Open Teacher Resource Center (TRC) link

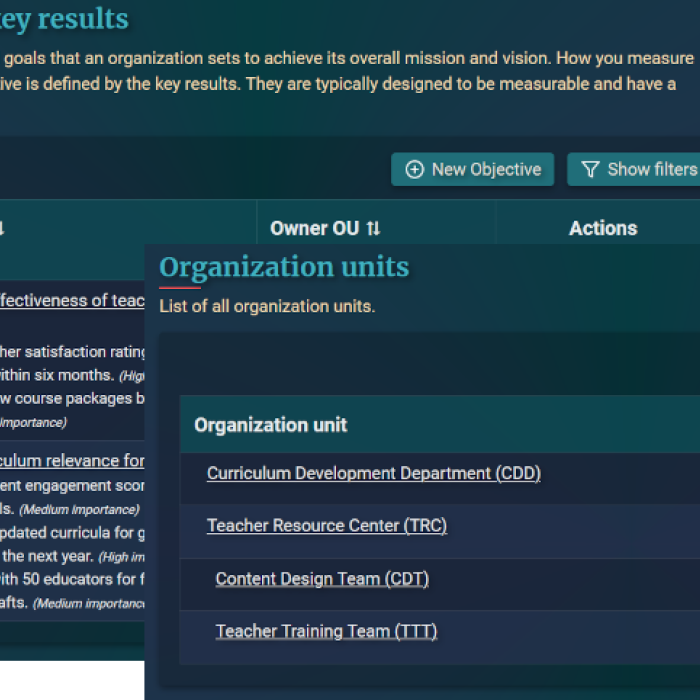pos(327,525)
